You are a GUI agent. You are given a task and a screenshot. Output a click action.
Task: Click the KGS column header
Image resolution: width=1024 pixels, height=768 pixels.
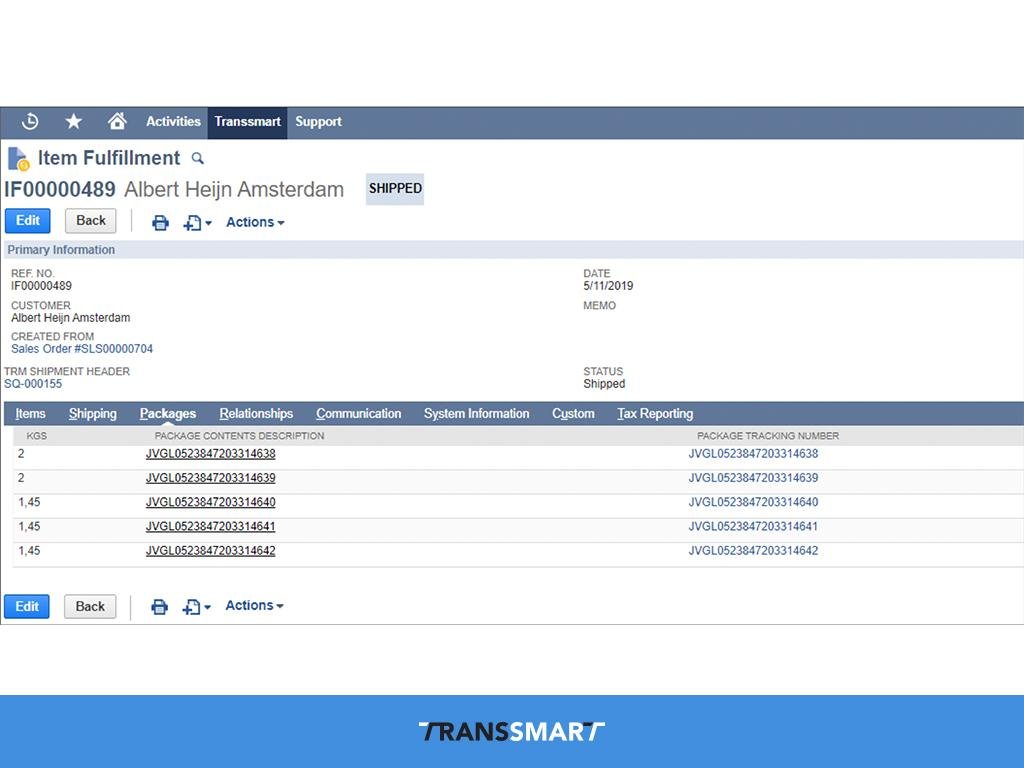(x=37, y=436)
